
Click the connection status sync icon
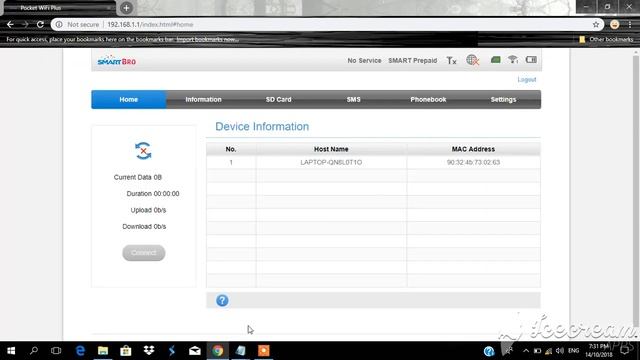coord(143,151)
